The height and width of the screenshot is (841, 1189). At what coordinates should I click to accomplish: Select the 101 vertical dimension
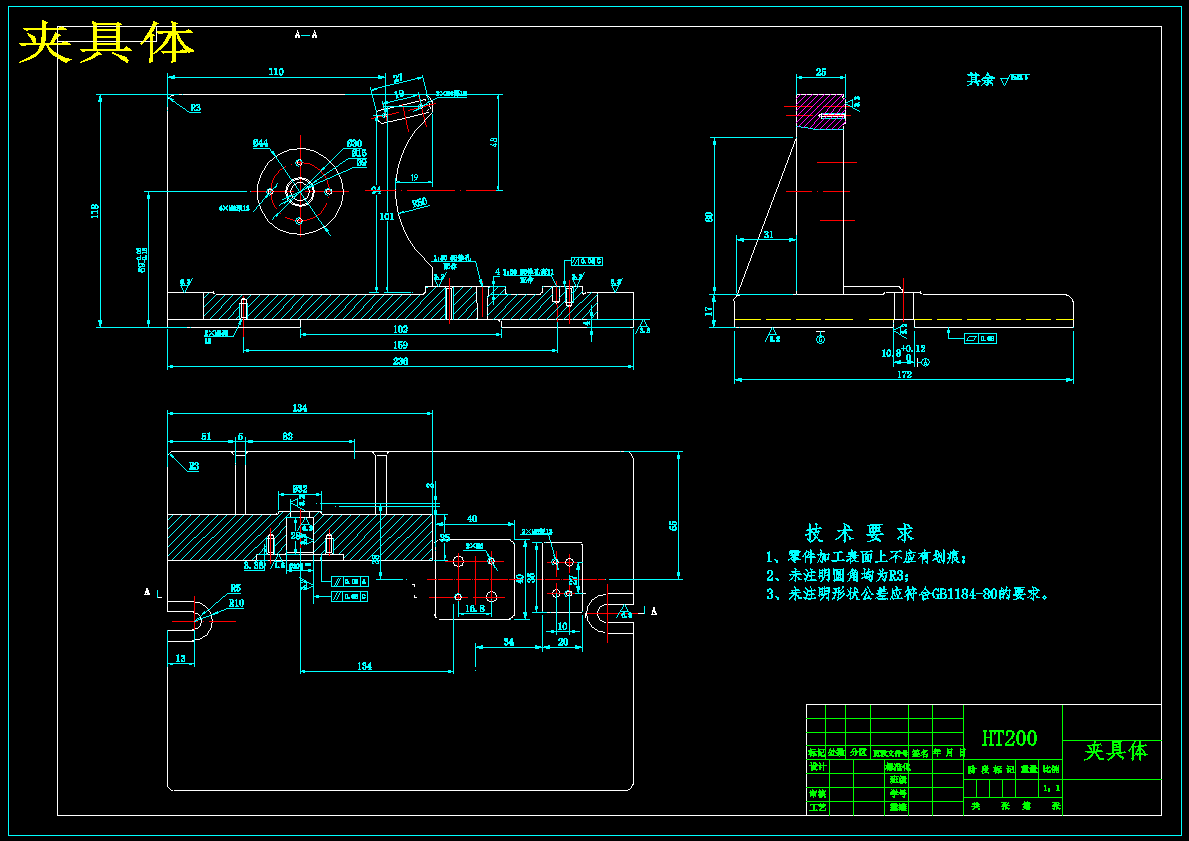click(x=386, y=216)
